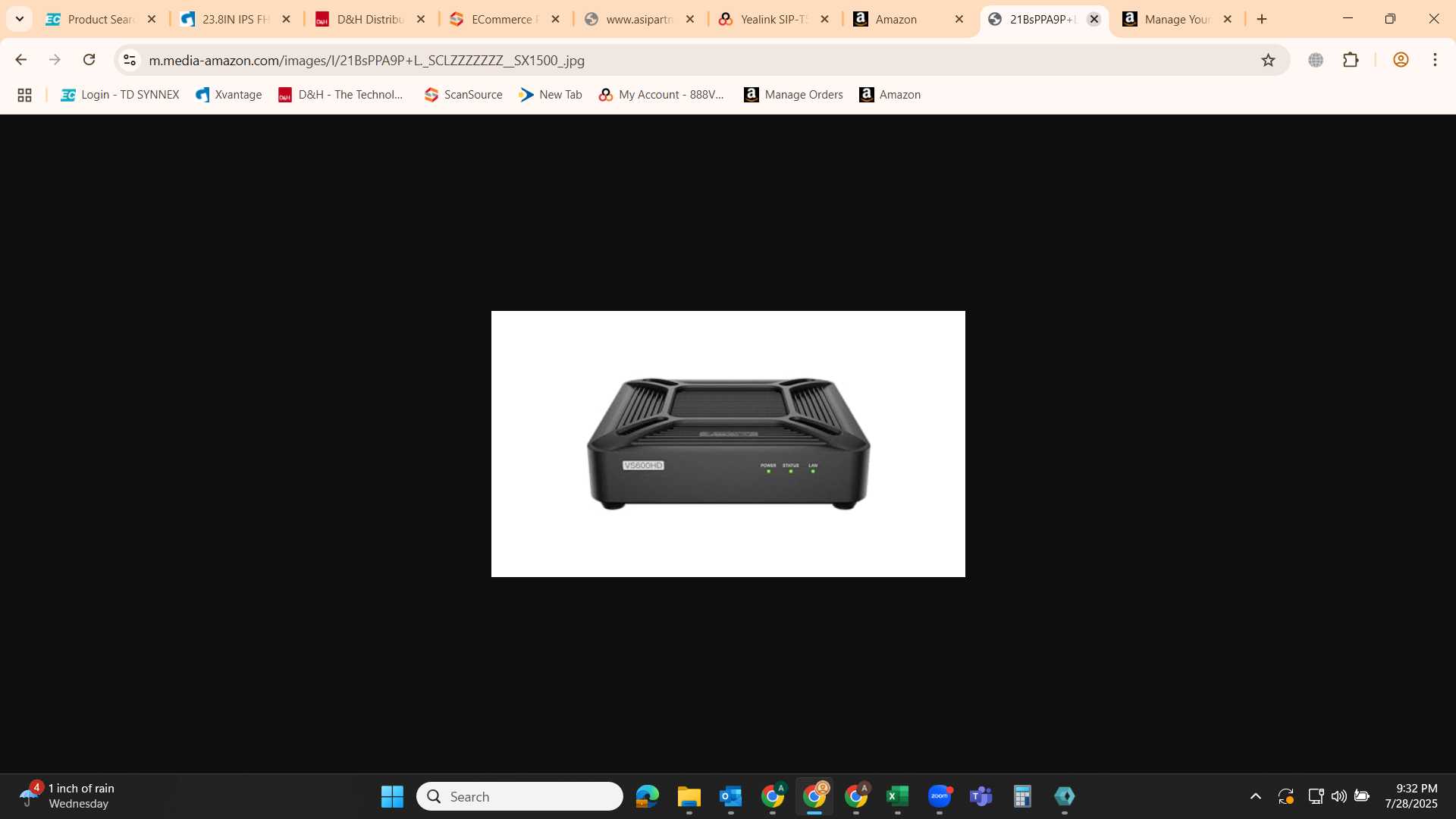Open the Amazon bookmark
Viewport: 1456px width, 819px height.
pyautogui.click(x=890, y=95)
